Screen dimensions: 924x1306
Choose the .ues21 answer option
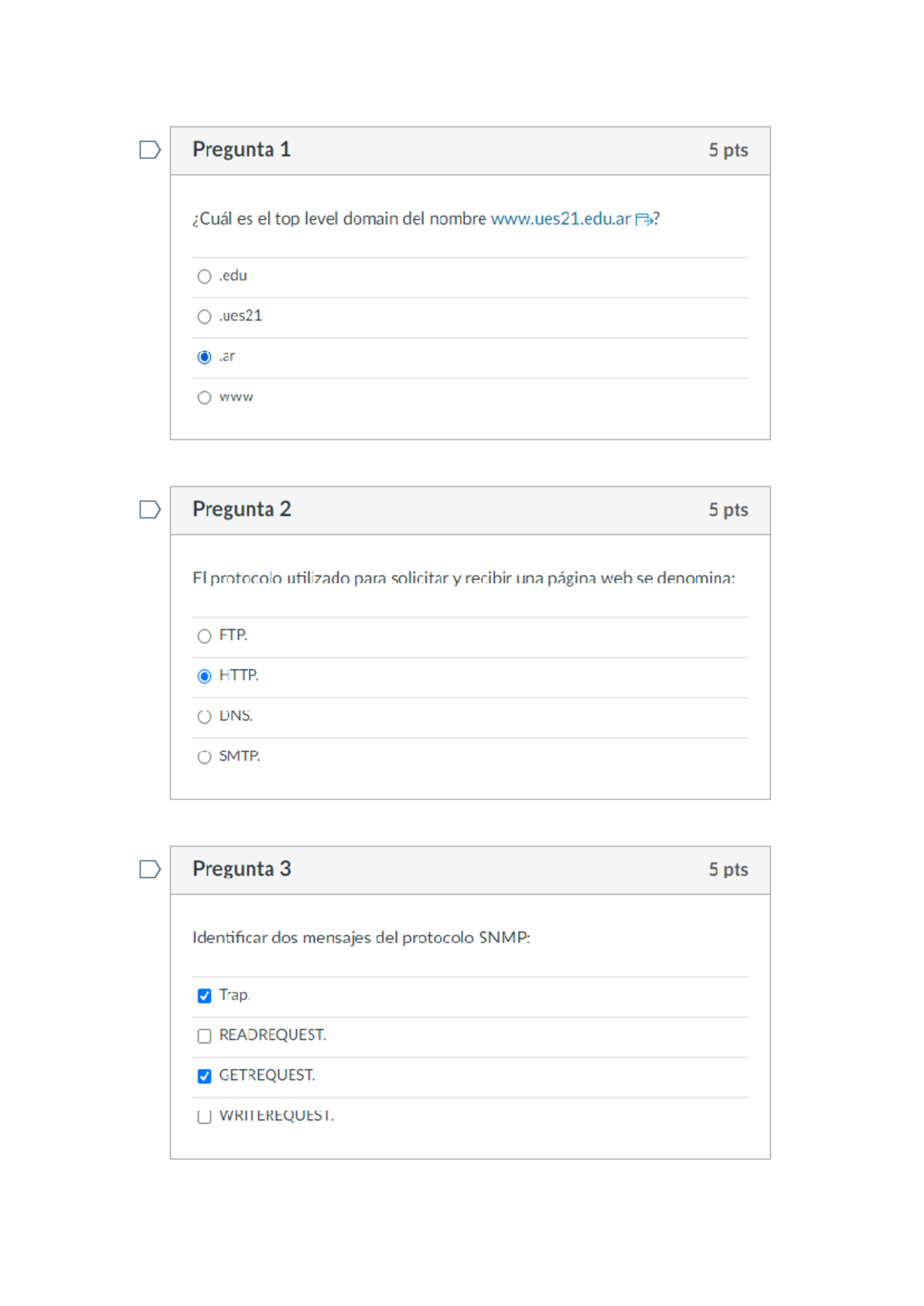[204, 316]
